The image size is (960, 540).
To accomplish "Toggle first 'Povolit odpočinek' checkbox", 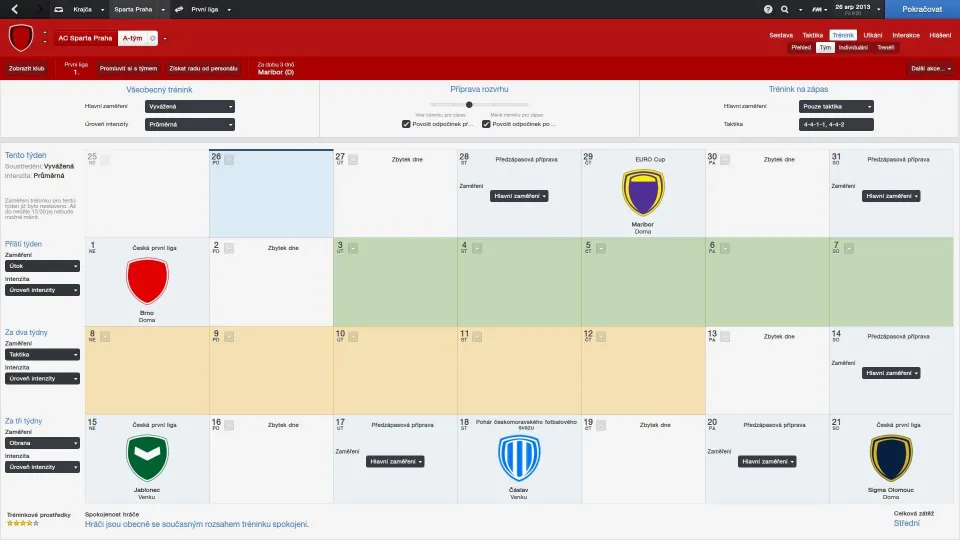I will point(406,124).
